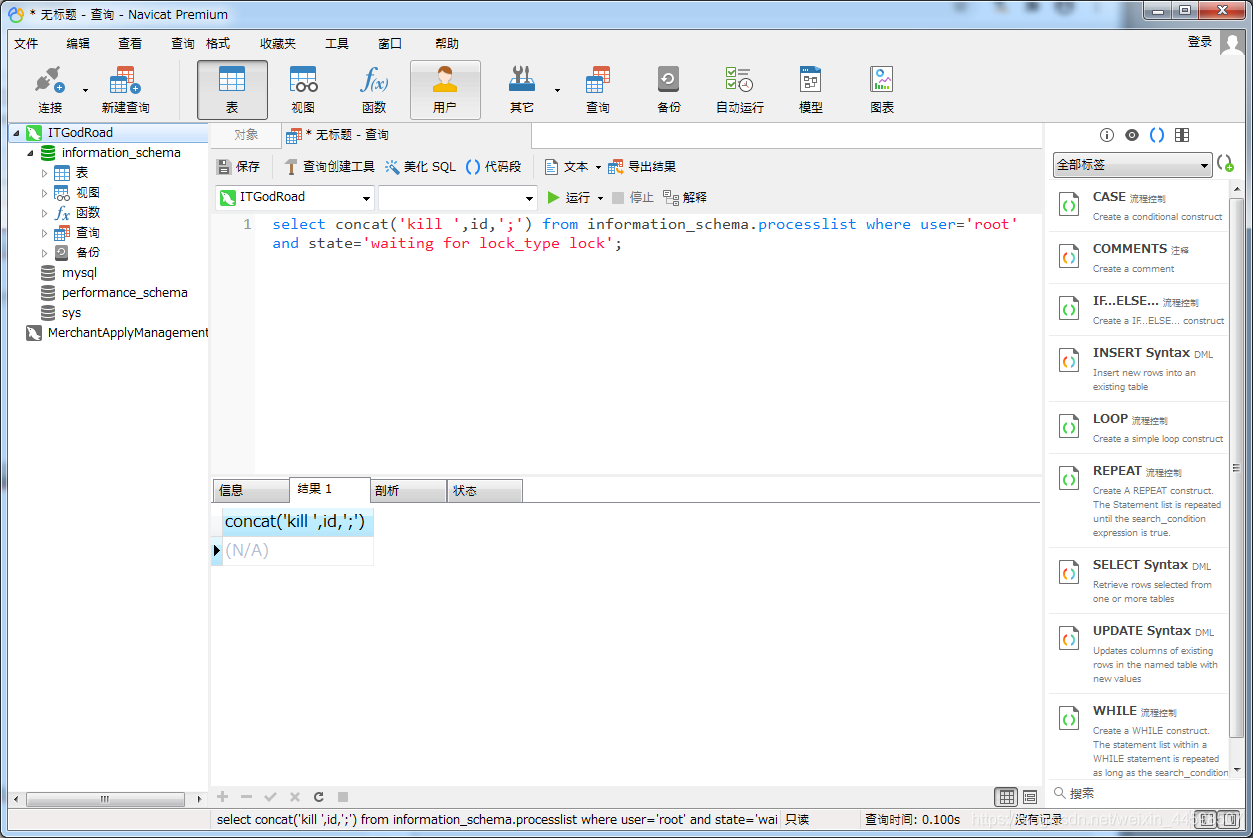Toggle the eye preview icon in right panel
Image resolution: width=1253 pixels, height=838 pixels.
[x=1132, y=135]
